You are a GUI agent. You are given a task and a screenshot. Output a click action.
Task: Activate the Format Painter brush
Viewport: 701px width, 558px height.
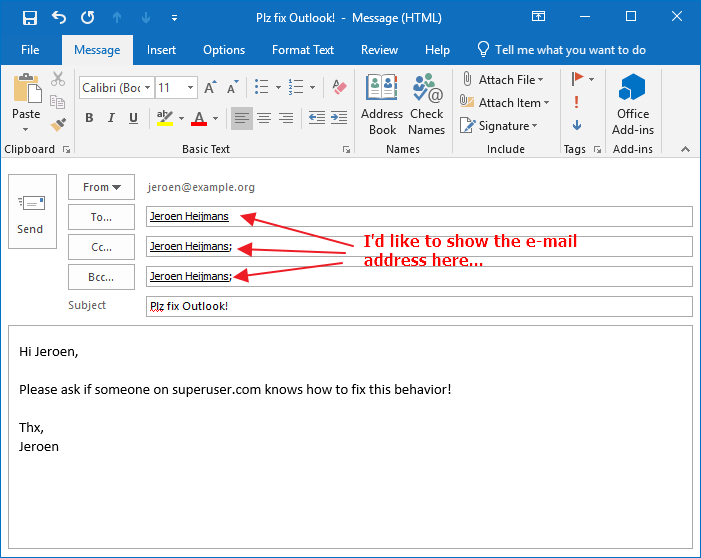pos(58,125)
